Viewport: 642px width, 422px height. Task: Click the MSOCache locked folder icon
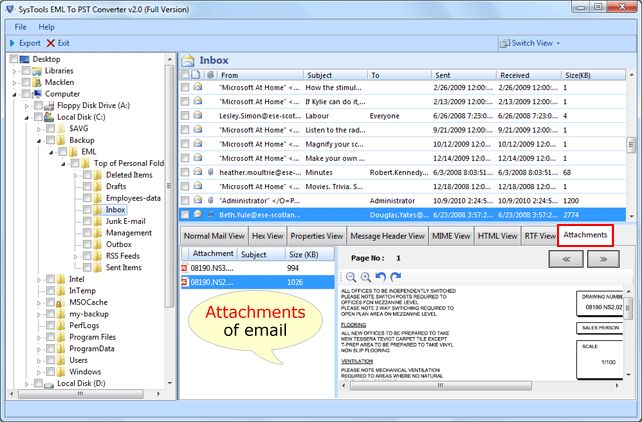(x=61, y=302)
